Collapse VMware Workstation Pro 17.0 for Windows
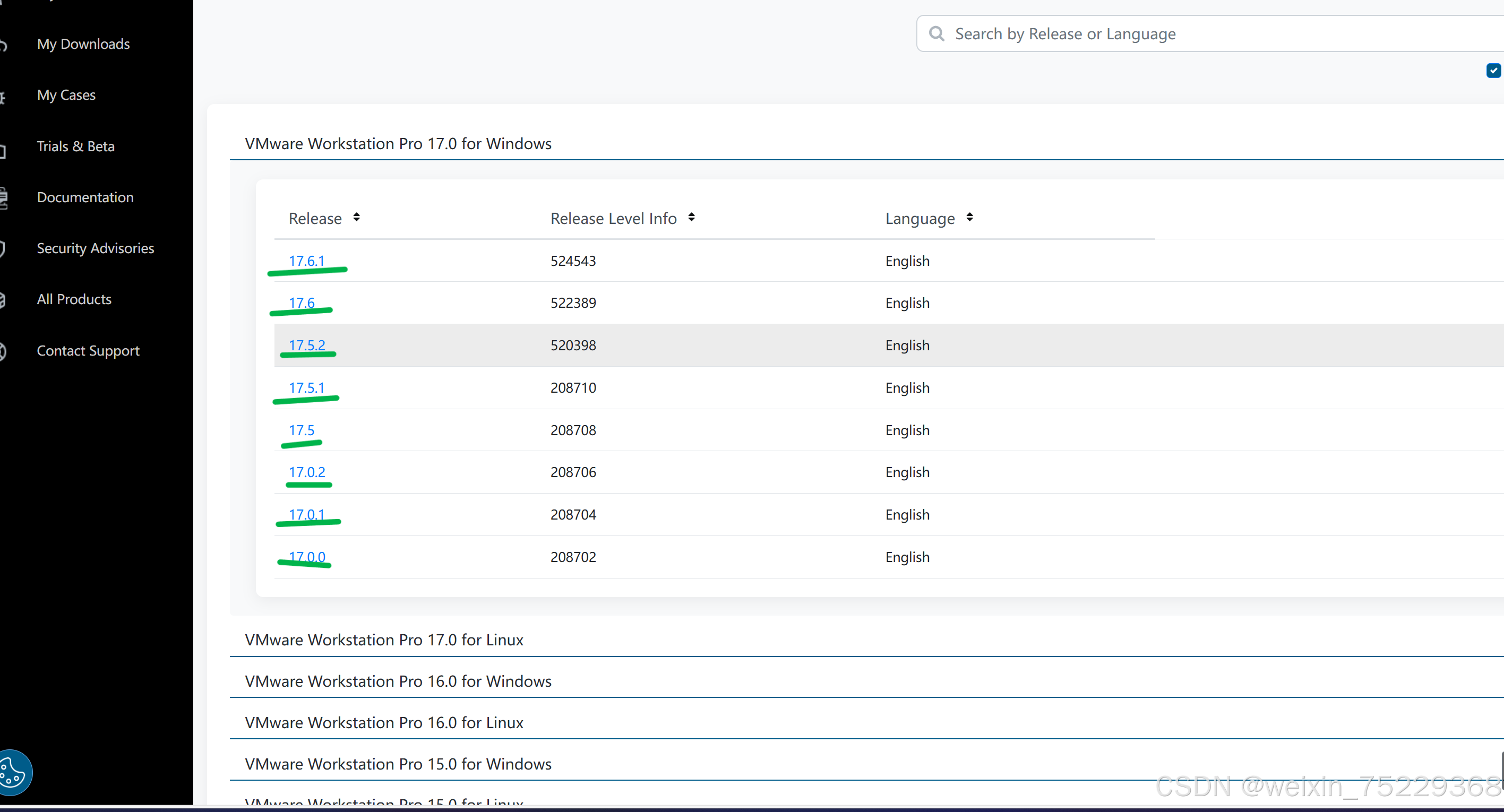 [x=398, y=144]
